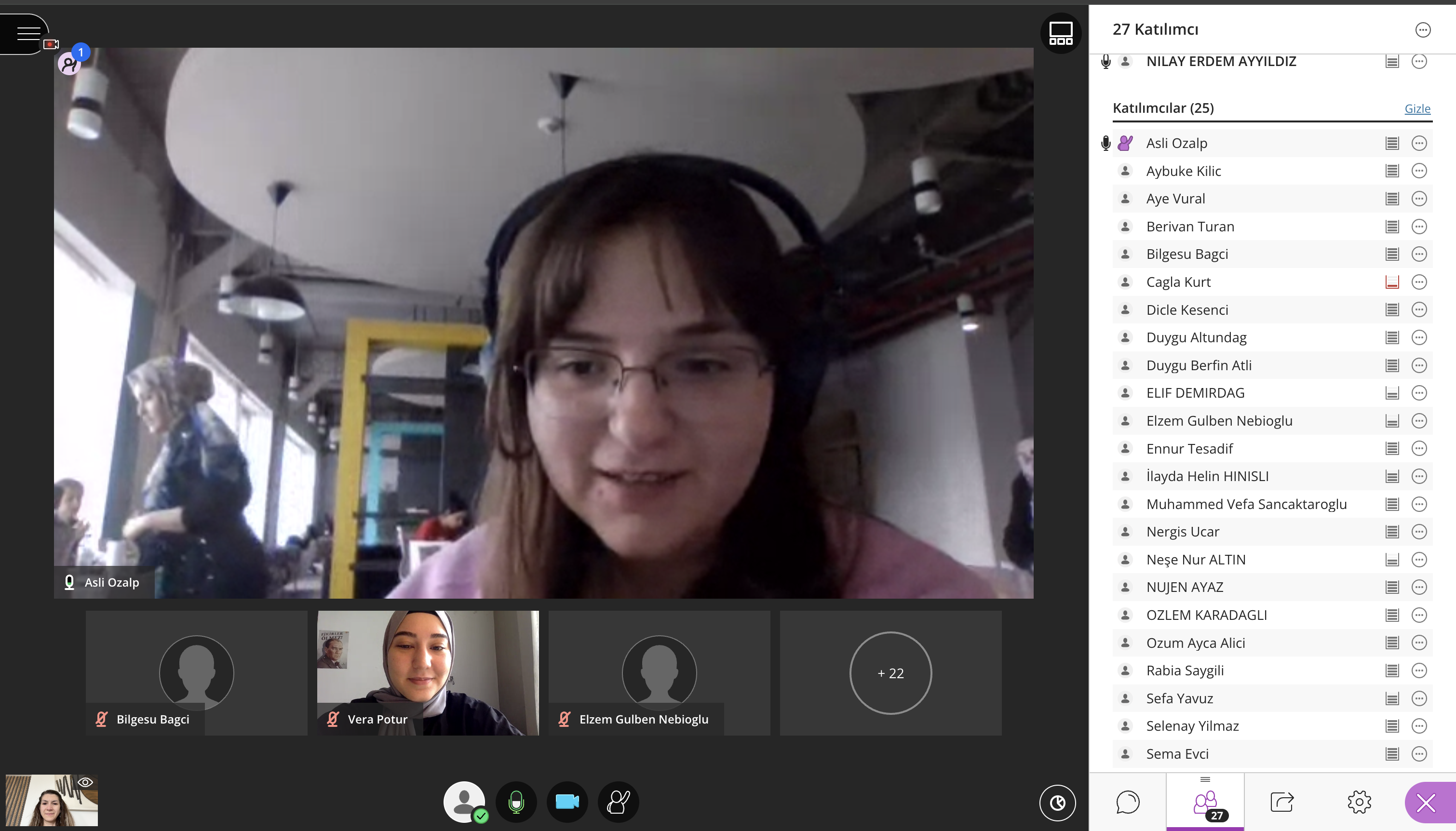Open attendee controls for Nergis Ucar

pos(1419,532)
